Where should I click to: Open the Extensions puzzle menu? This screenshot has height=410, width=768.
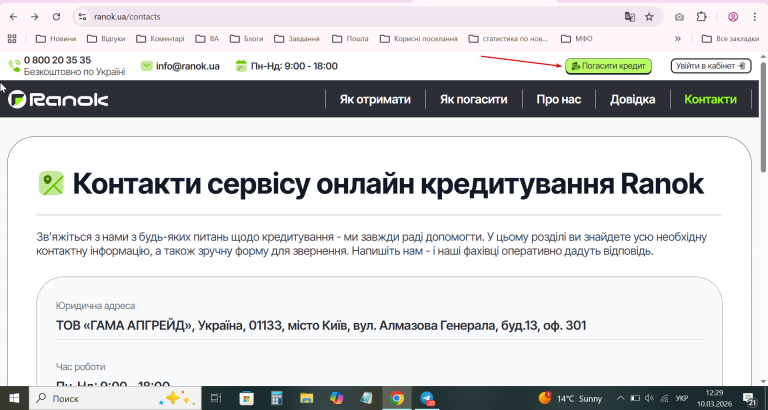pyautogui.click(x=701, y=17)
